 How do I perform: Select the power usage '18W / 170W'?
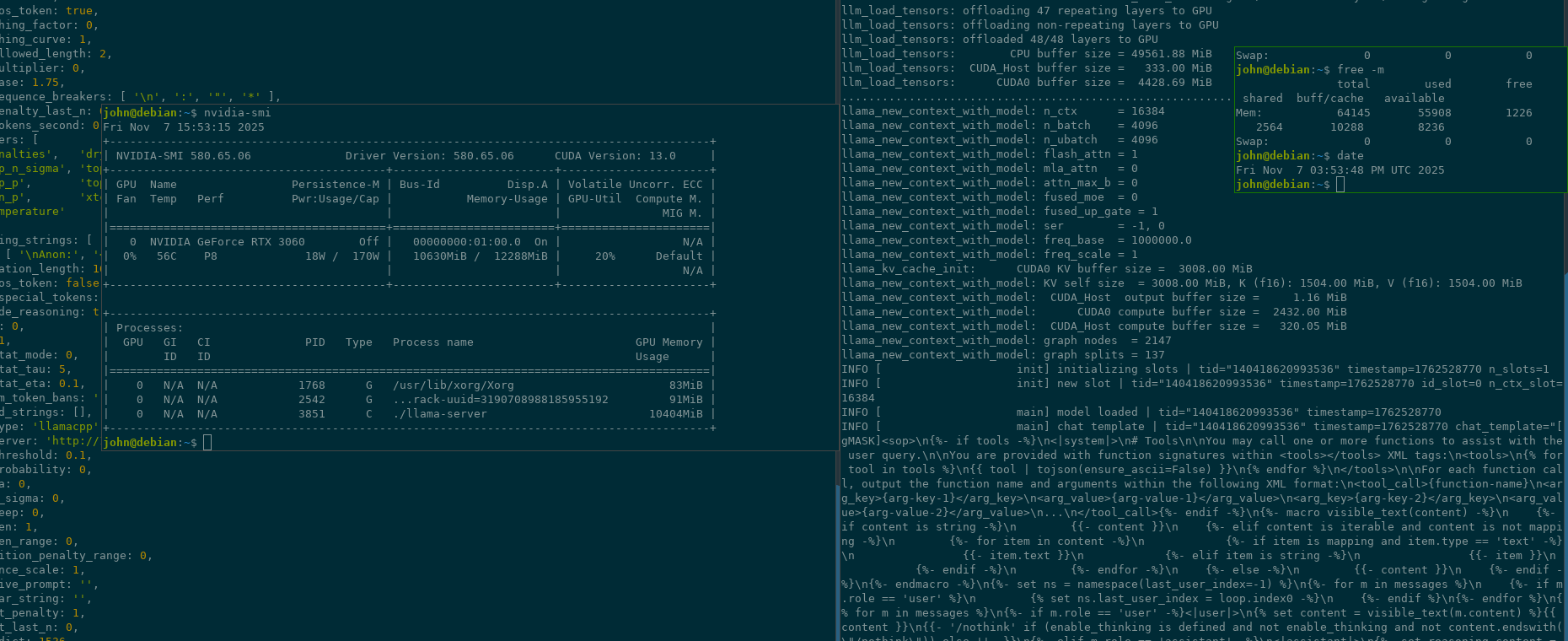click(x=342, y=256)
